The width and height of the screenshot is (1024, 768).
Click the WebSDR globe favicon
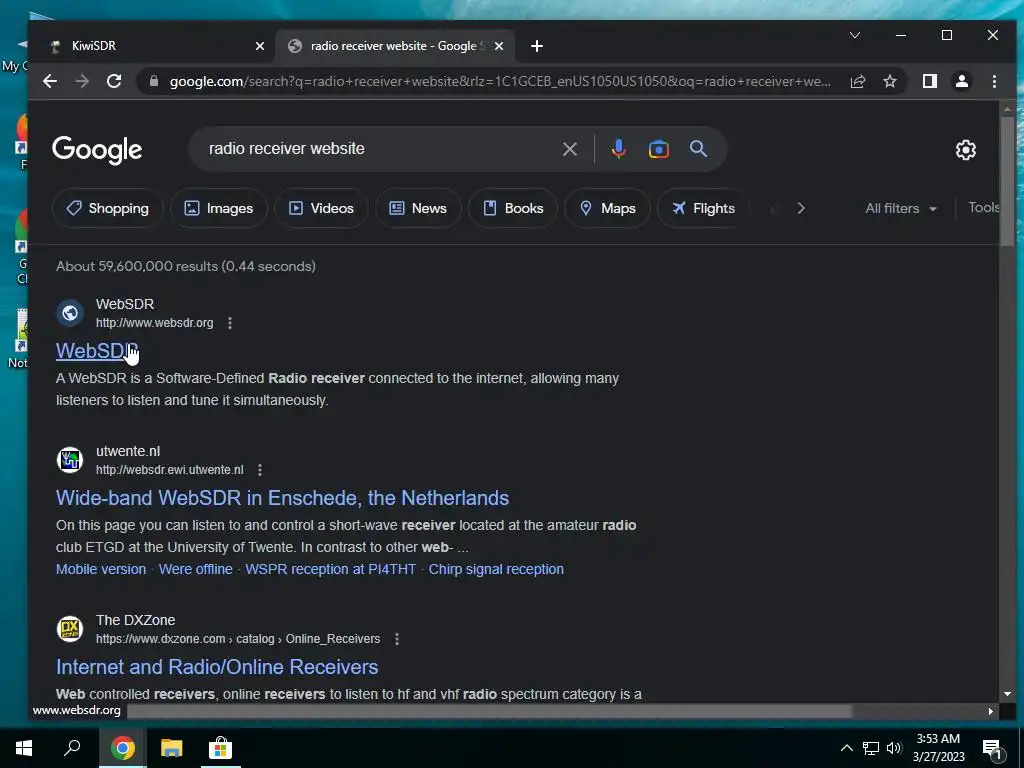tap(70, 313)
